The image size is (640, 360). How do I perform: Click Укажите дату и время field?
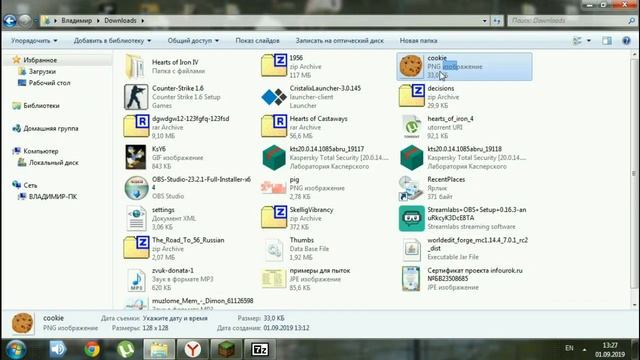175,318
